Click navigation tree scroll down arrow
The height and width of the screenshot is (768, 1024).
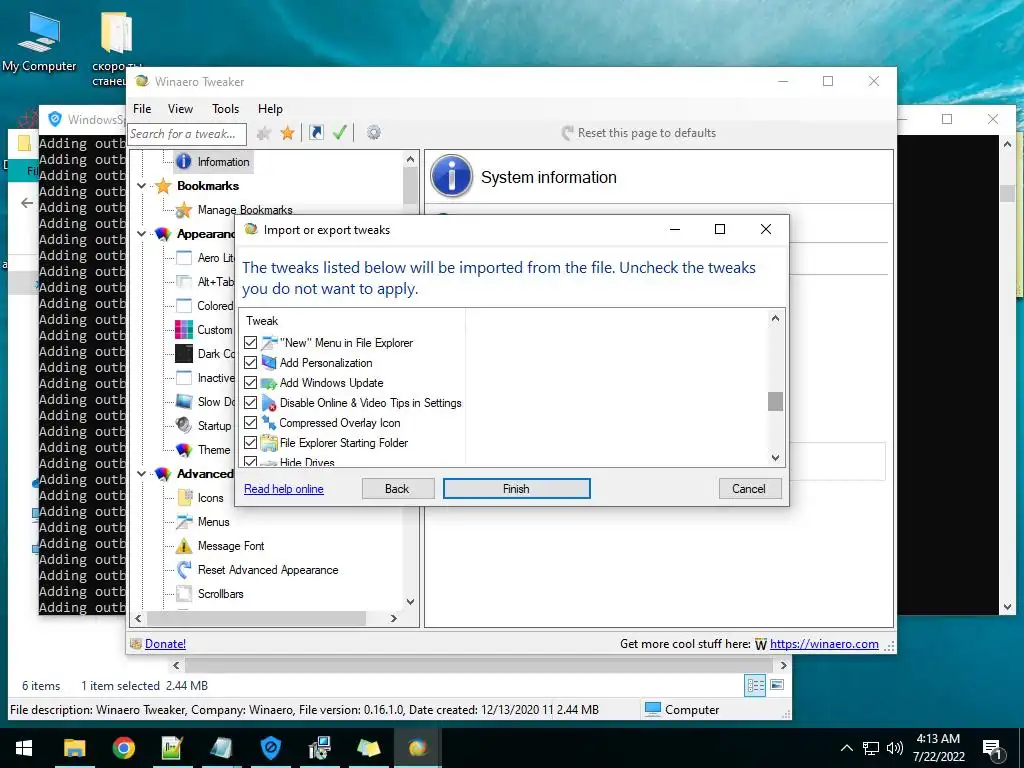pyautogui.click(x=410, y=601)
